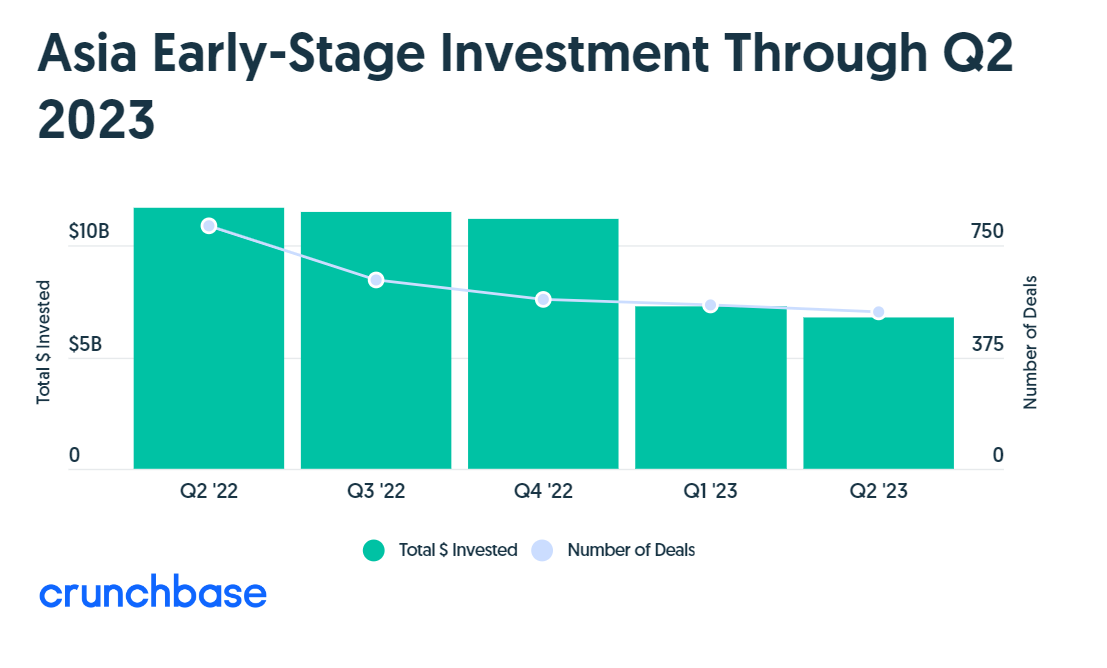Click the Number of Deals axis title
1107x668 pixels.
pos(1031,342)
